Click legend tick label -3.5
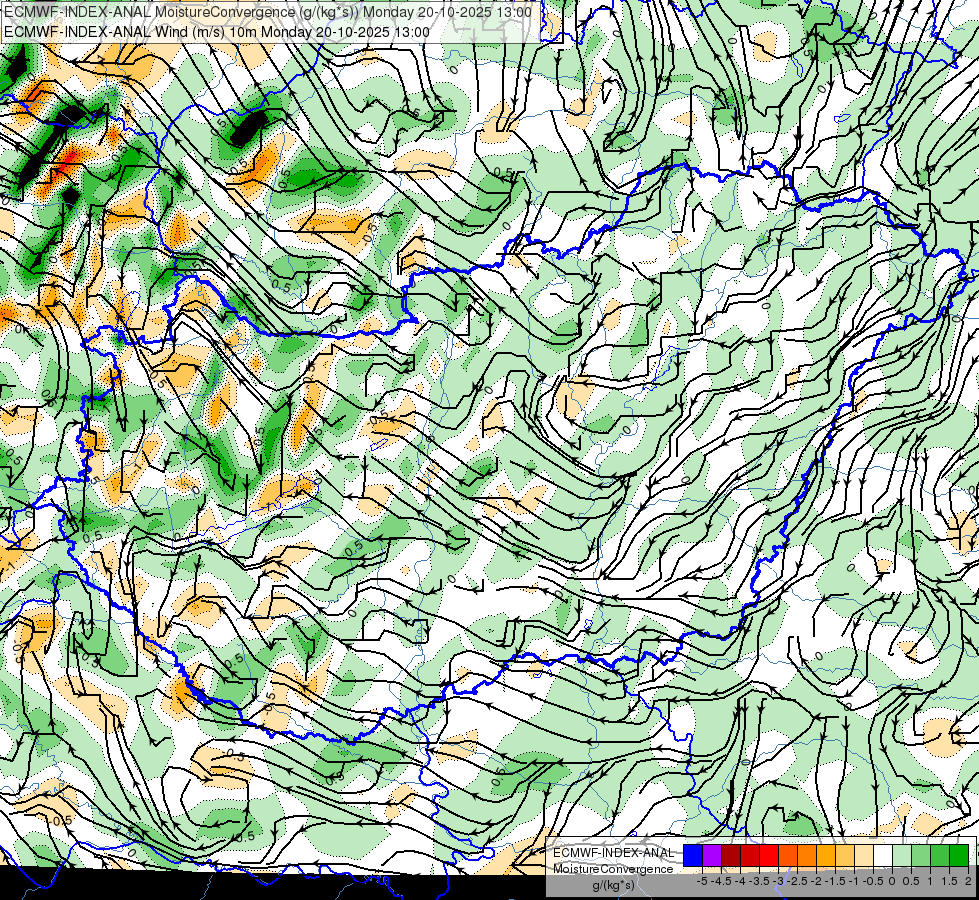Viewport: 979px width, 900px height. tap(759, 881)
